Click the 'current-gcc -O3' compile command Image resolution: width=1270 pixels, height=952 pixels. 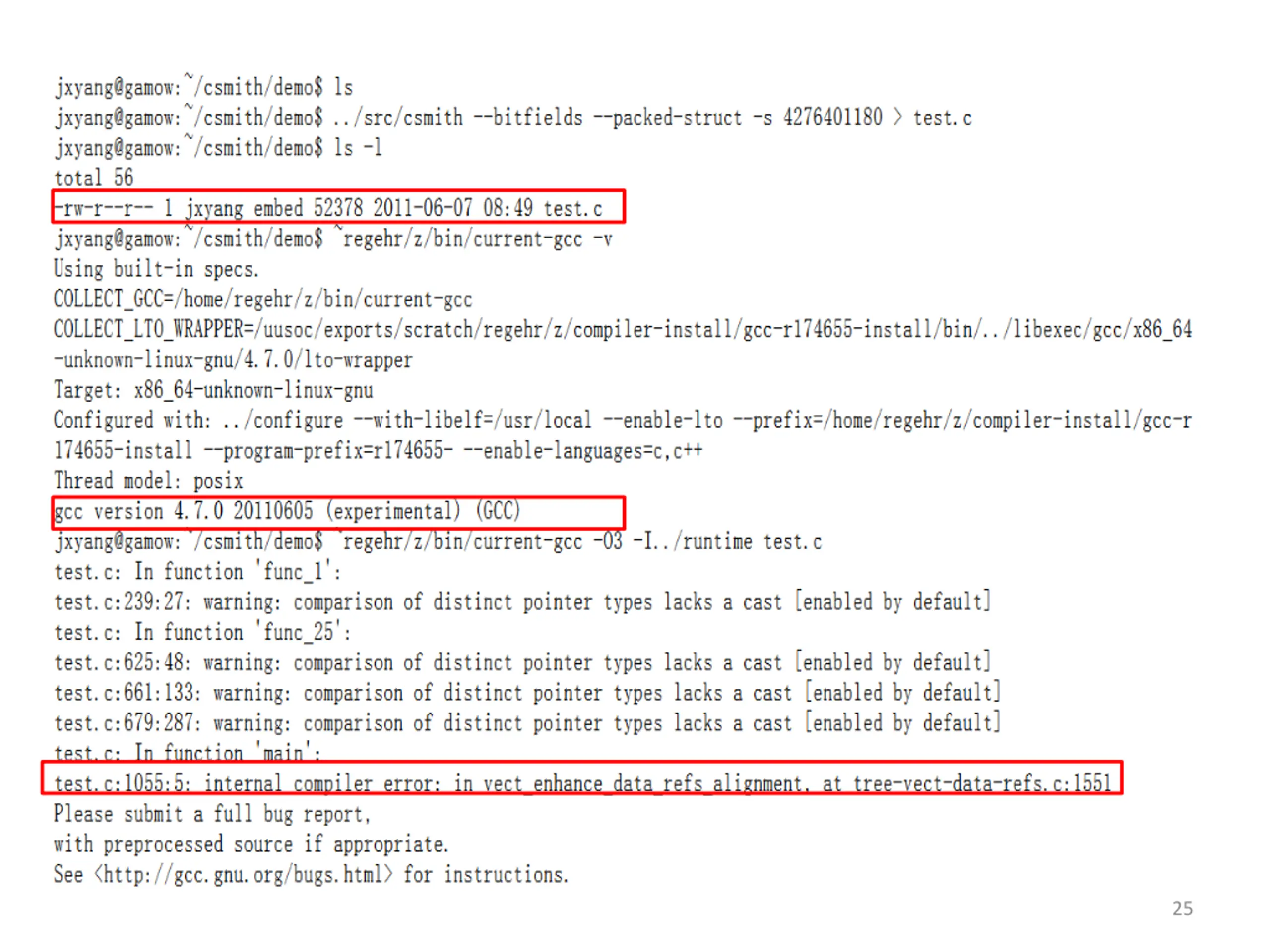(438, 541)
